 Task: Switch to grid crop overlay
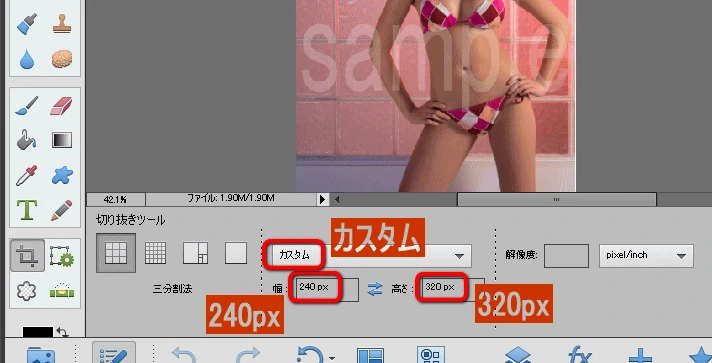point(155,253)
